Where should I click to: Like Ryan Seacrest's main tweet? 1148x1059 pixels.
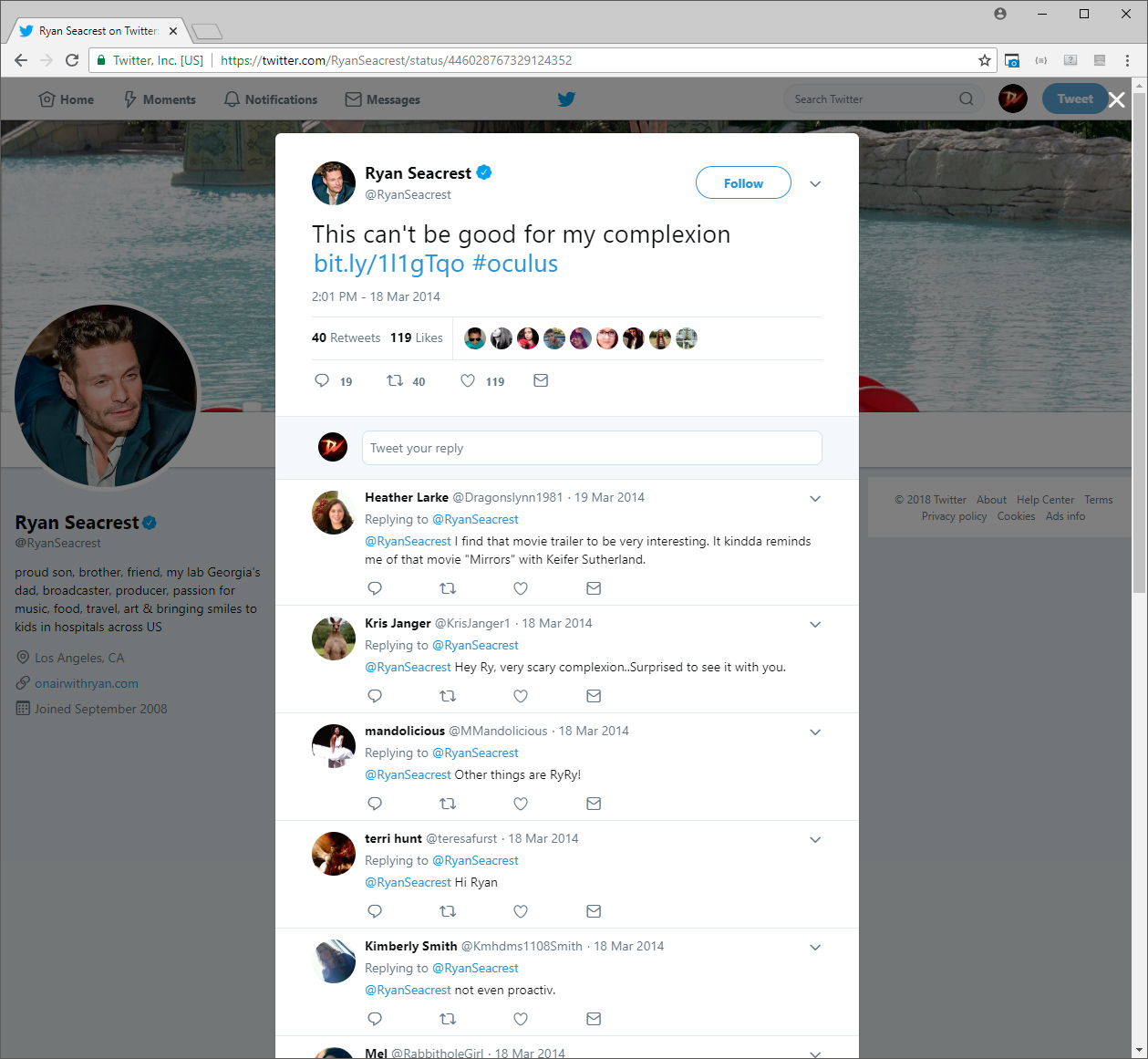tap(468, 380)
